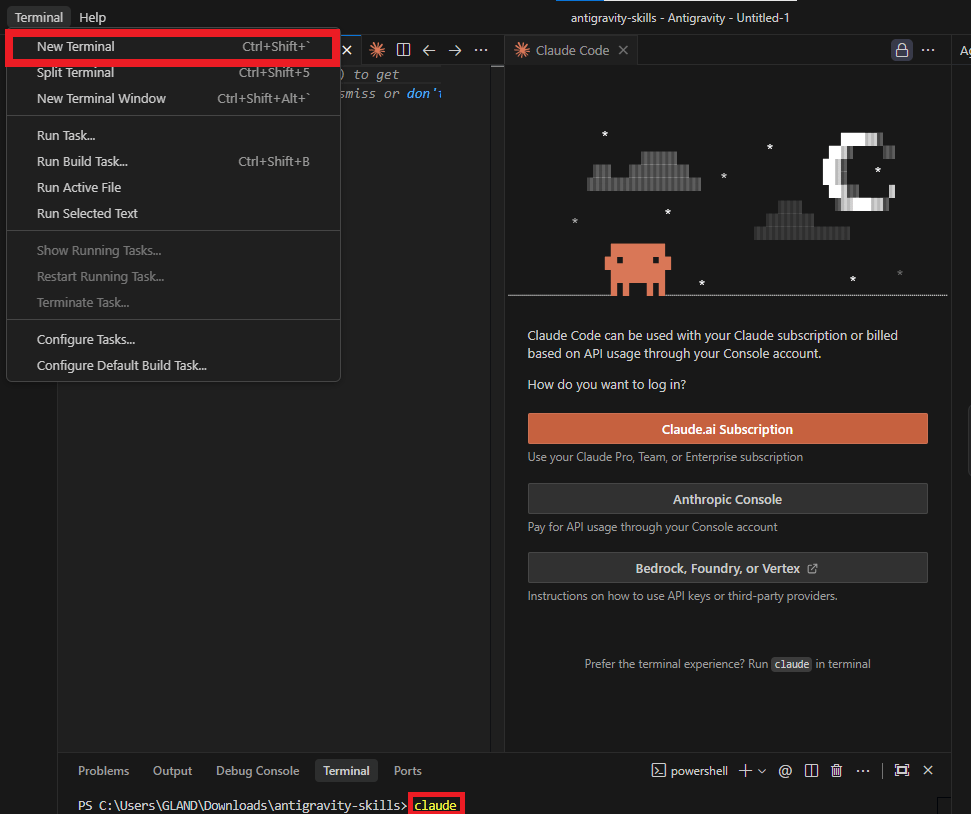Open the Problems panel tab

point(103,771)
